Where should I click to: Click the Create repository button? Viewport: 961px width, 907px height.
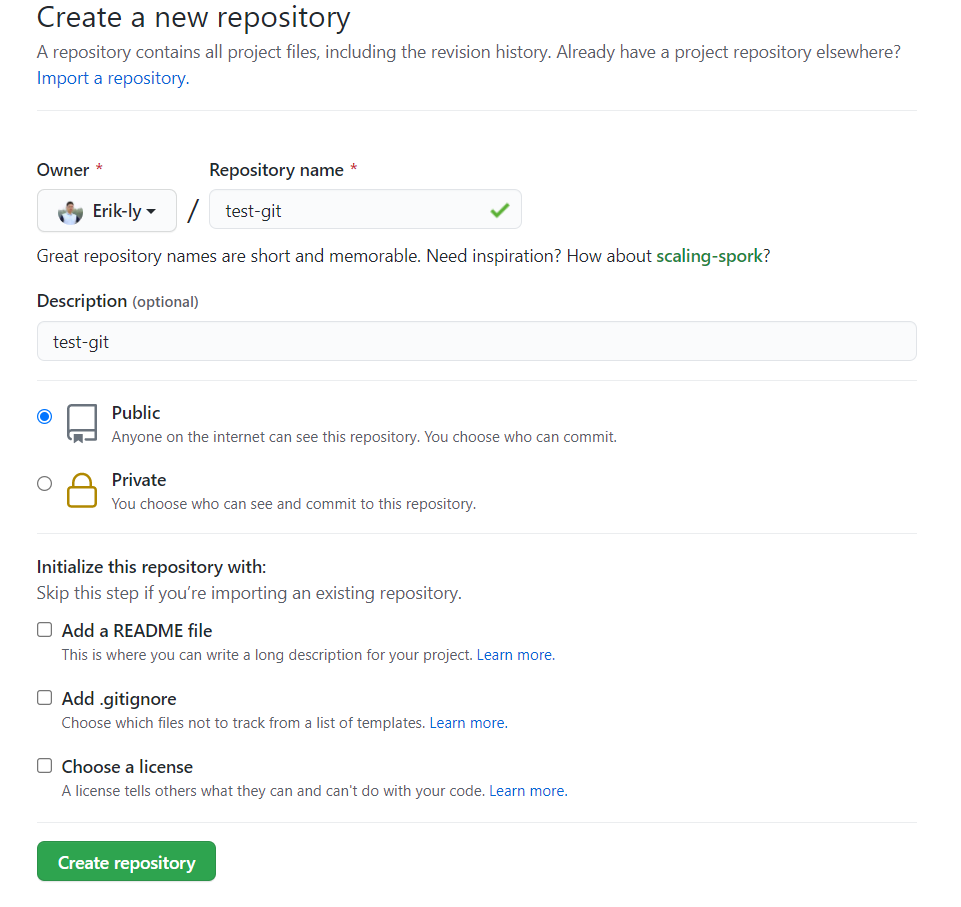coord(125,860)
